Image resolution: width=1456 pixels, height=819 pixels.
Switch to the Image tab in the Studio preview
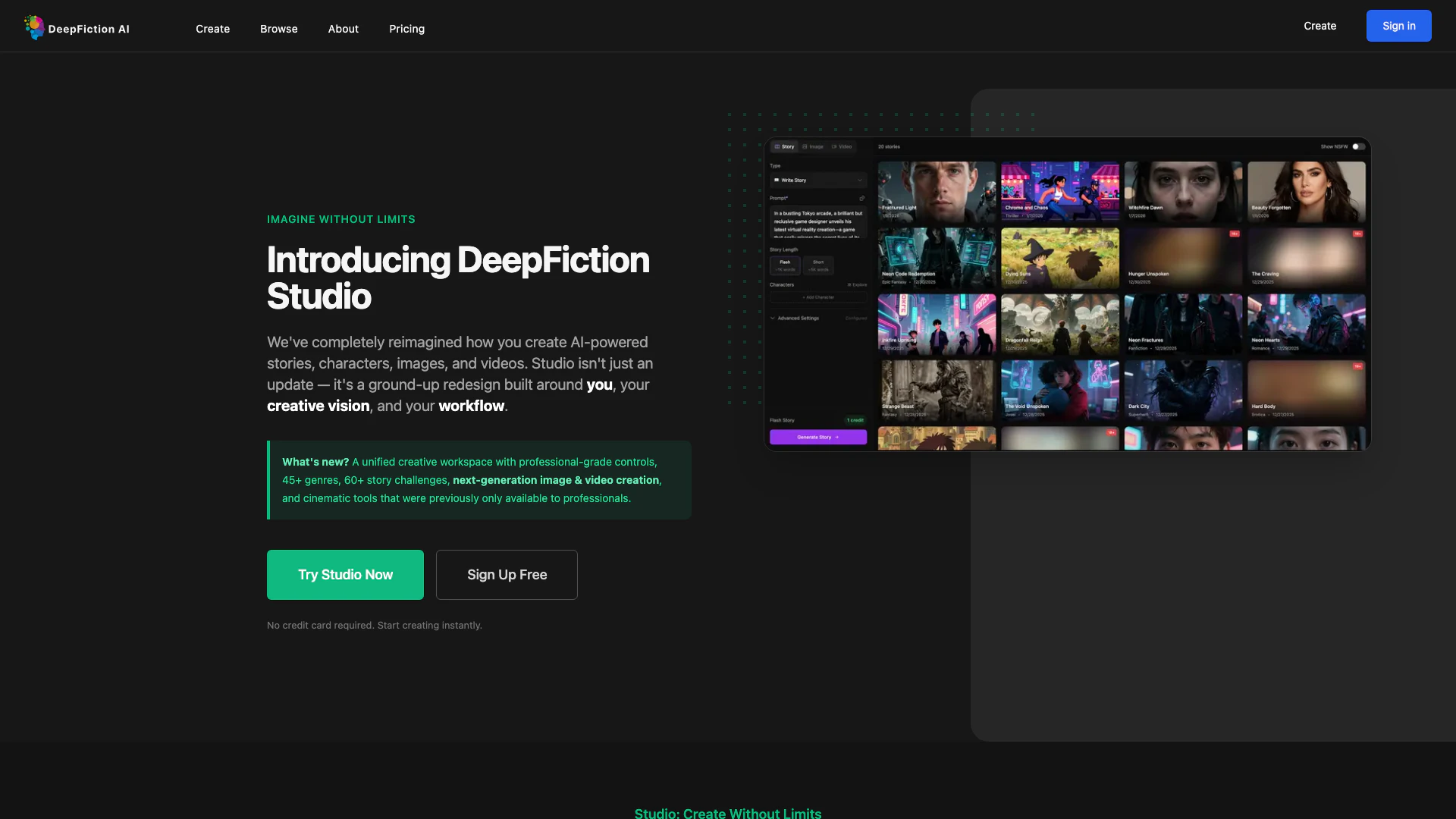point(813,147)
